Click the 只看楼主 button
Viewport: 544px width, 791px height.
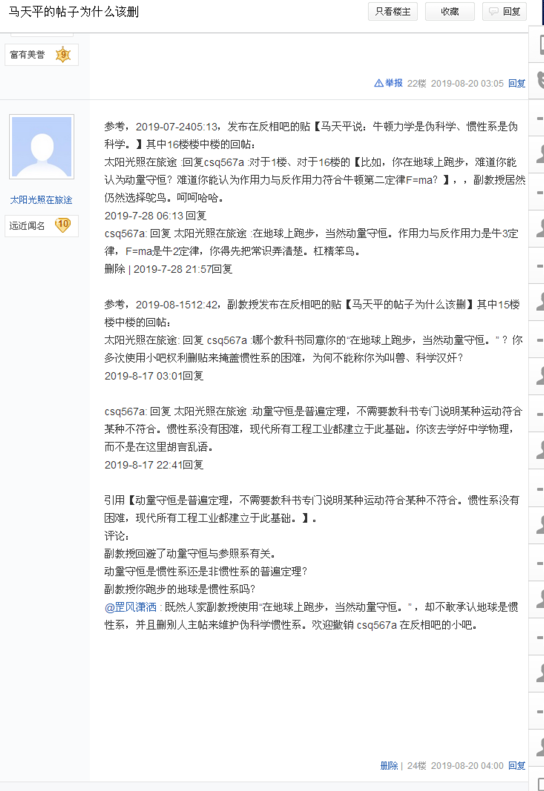(x=393, y=12)
